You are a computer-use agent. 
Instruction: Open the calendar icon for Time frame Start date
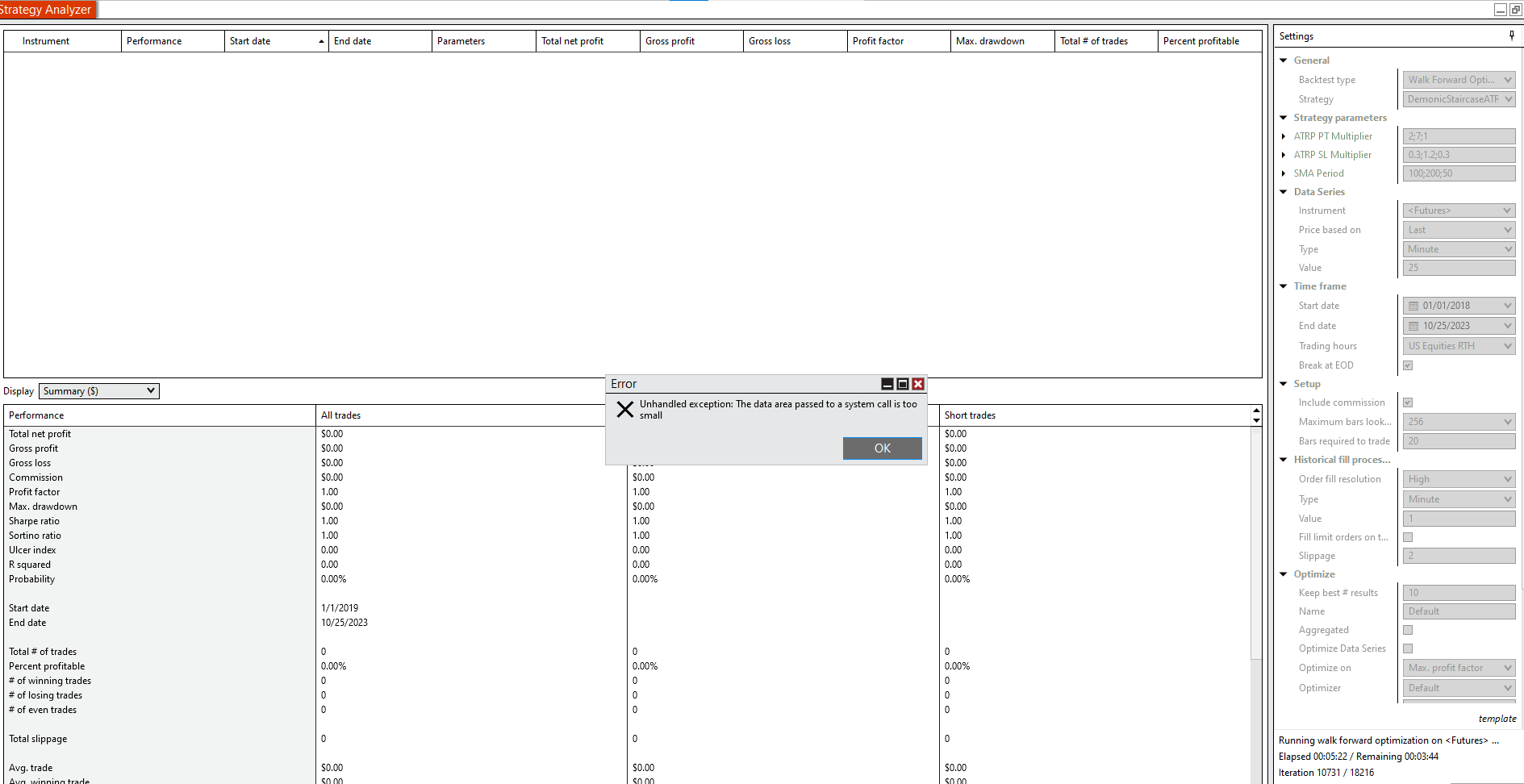1413,306
